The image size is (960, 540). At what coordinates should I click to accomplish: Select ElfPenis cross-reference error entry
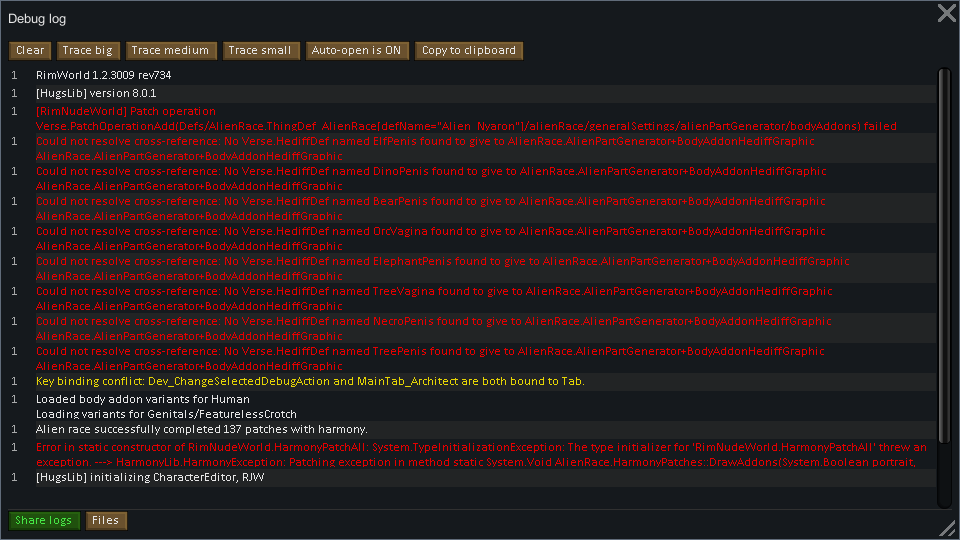coord(471,148)
